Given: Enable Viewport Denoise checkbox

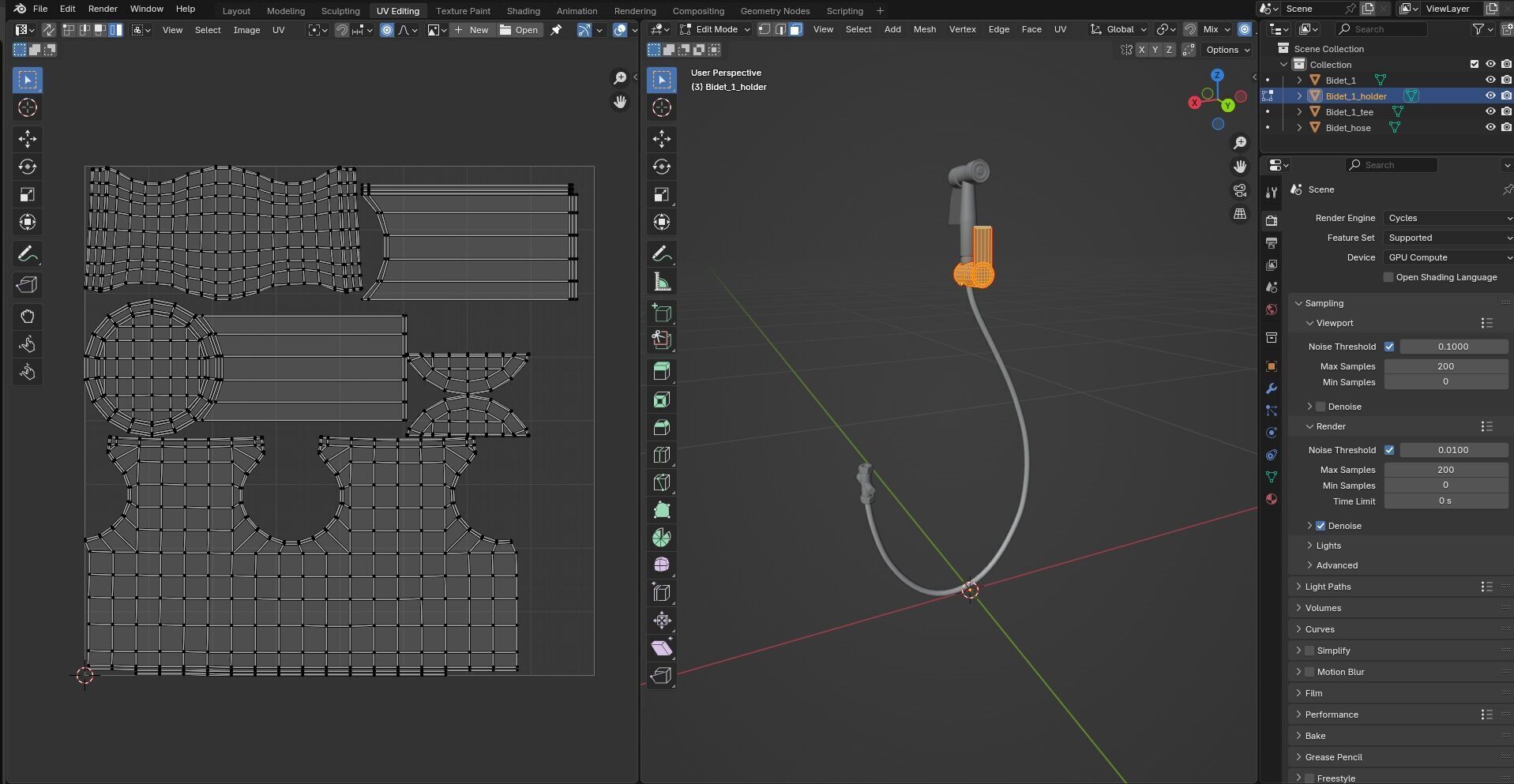Looking at the screenshot, I should [x=1321, y=407].
